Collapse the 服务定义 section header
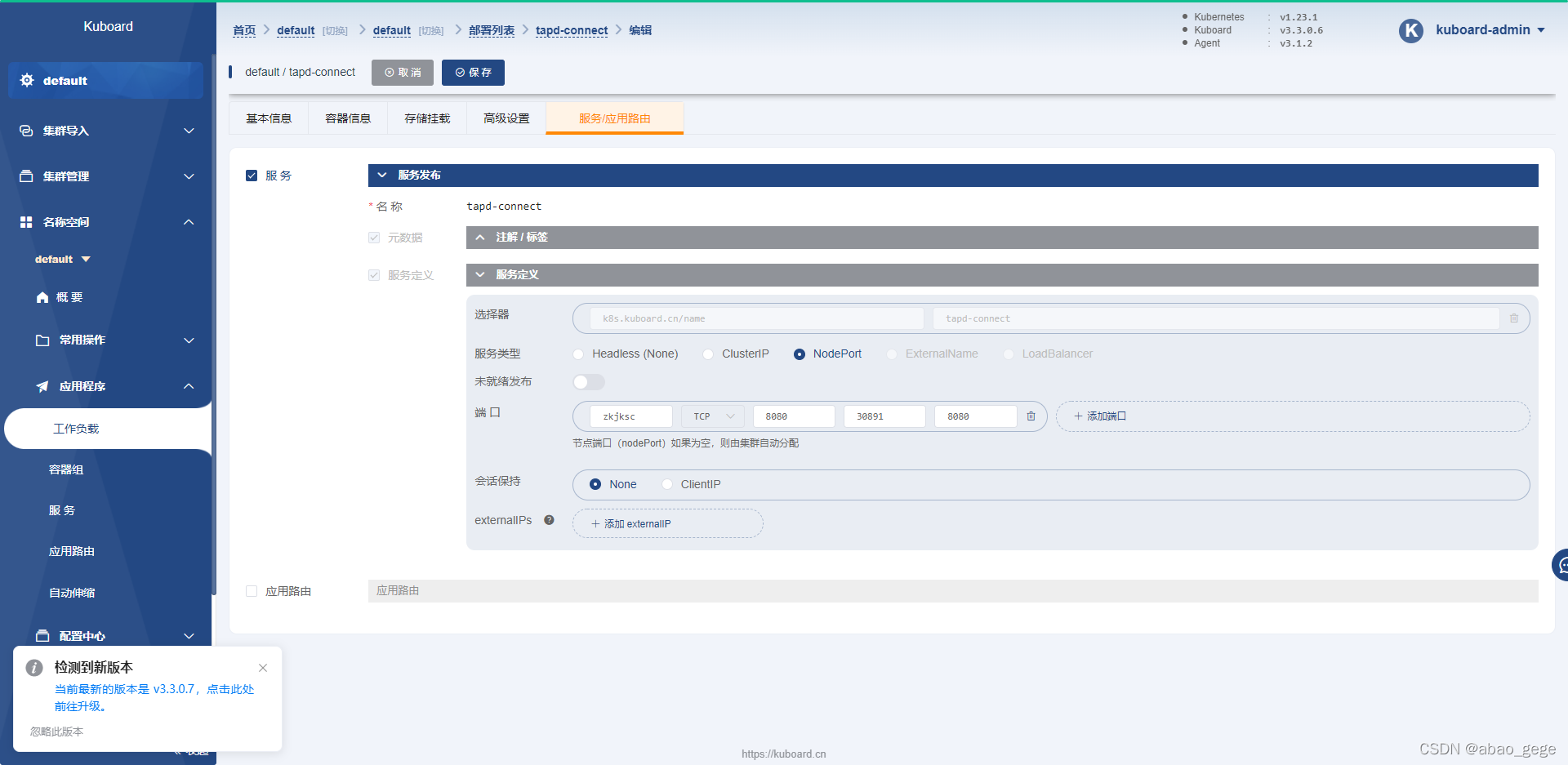Screen dimensions: 1568x765 1002,275
